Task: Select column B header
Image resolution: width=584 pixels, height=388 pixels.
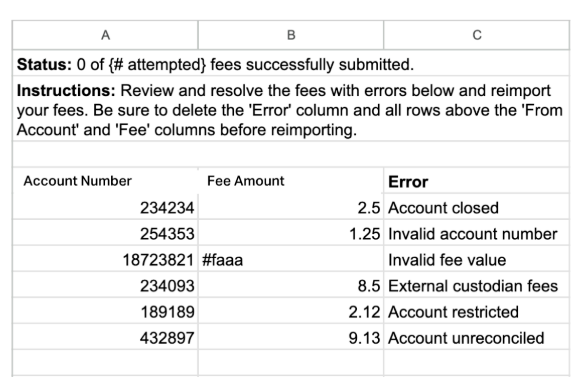Action: coord(291,35)
